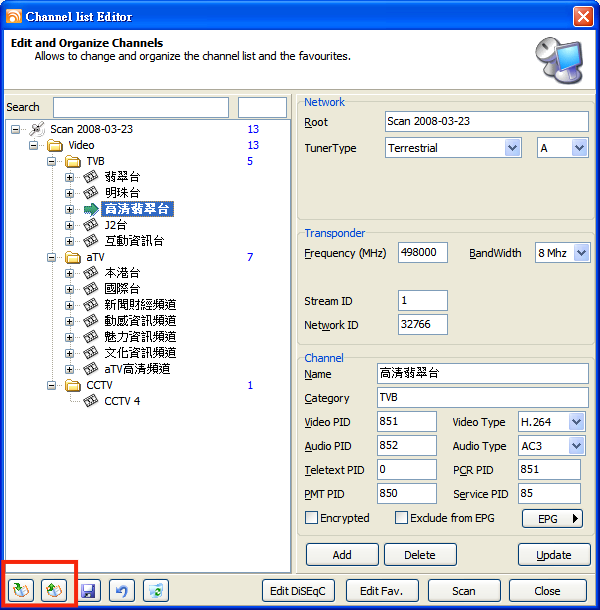
Task: Open Edit Fav.
Action: pyautogui.click(x=382, y=591)
